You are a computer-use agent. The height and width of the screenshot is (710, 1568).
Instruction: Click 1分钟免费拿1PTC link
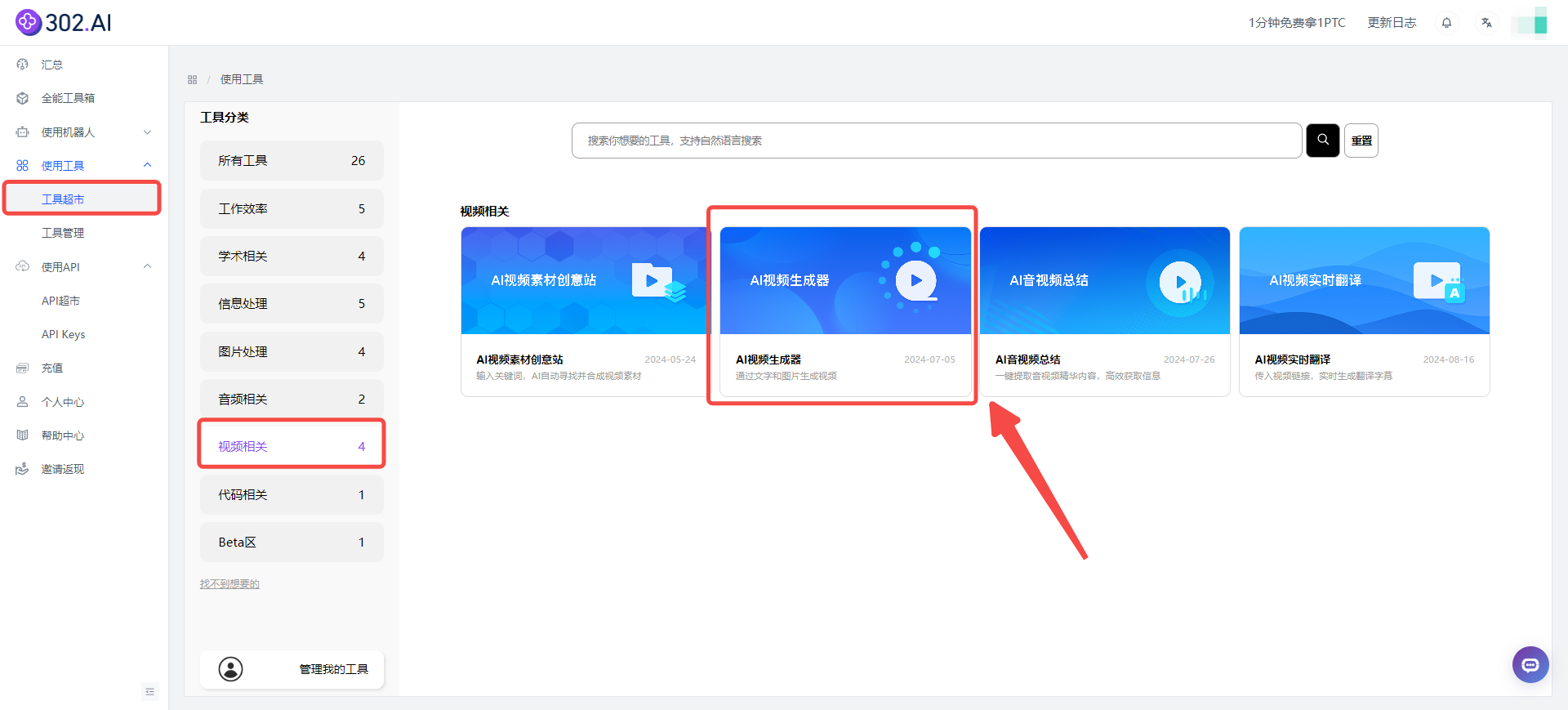[1297, 23]
